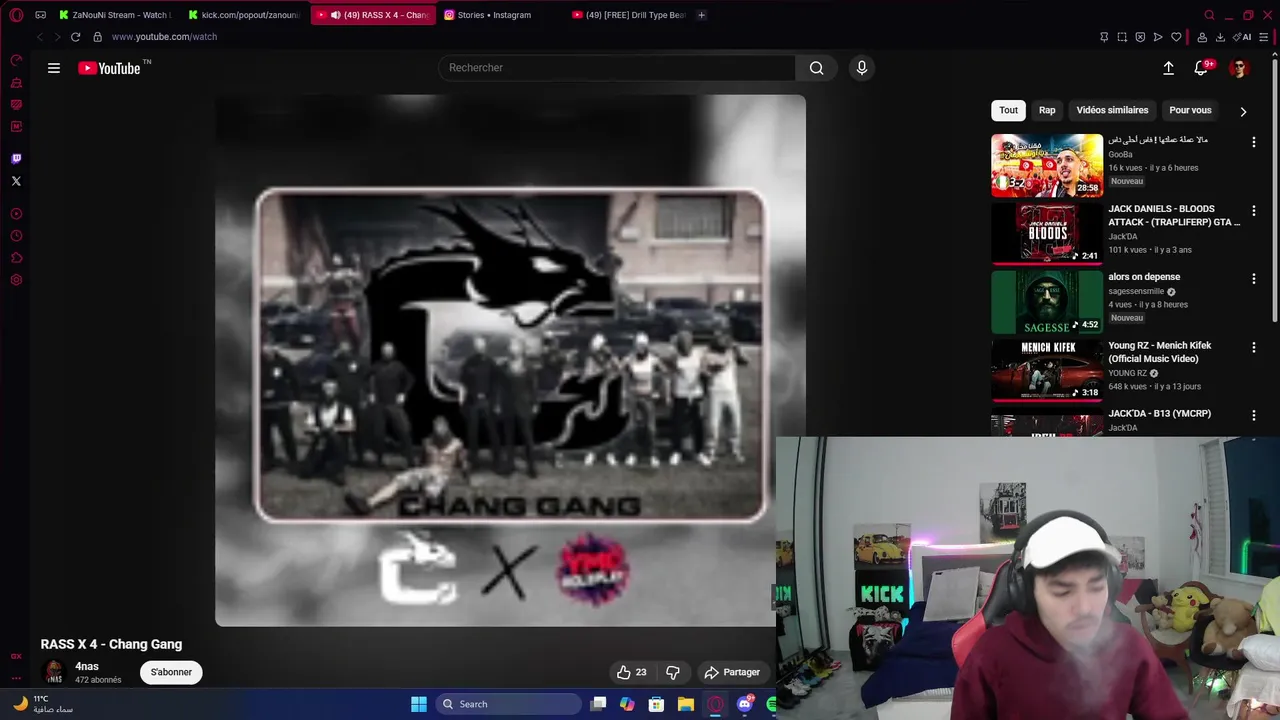Open the sidebar history clock icon
Screen dimensions: 1280x720
16,236
